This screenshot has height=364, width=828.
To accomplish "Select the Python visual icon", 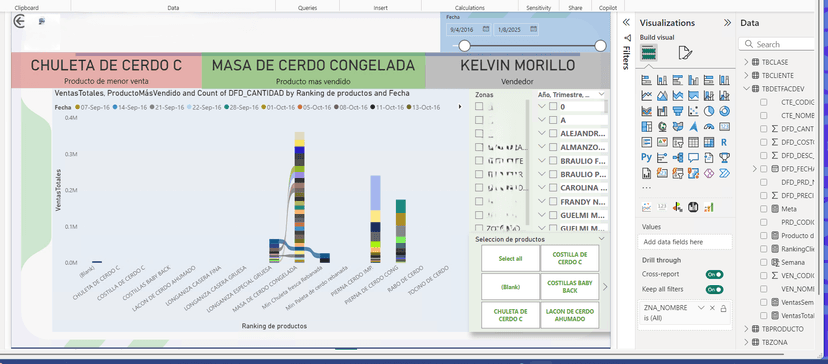I will [x=646, y=157].
